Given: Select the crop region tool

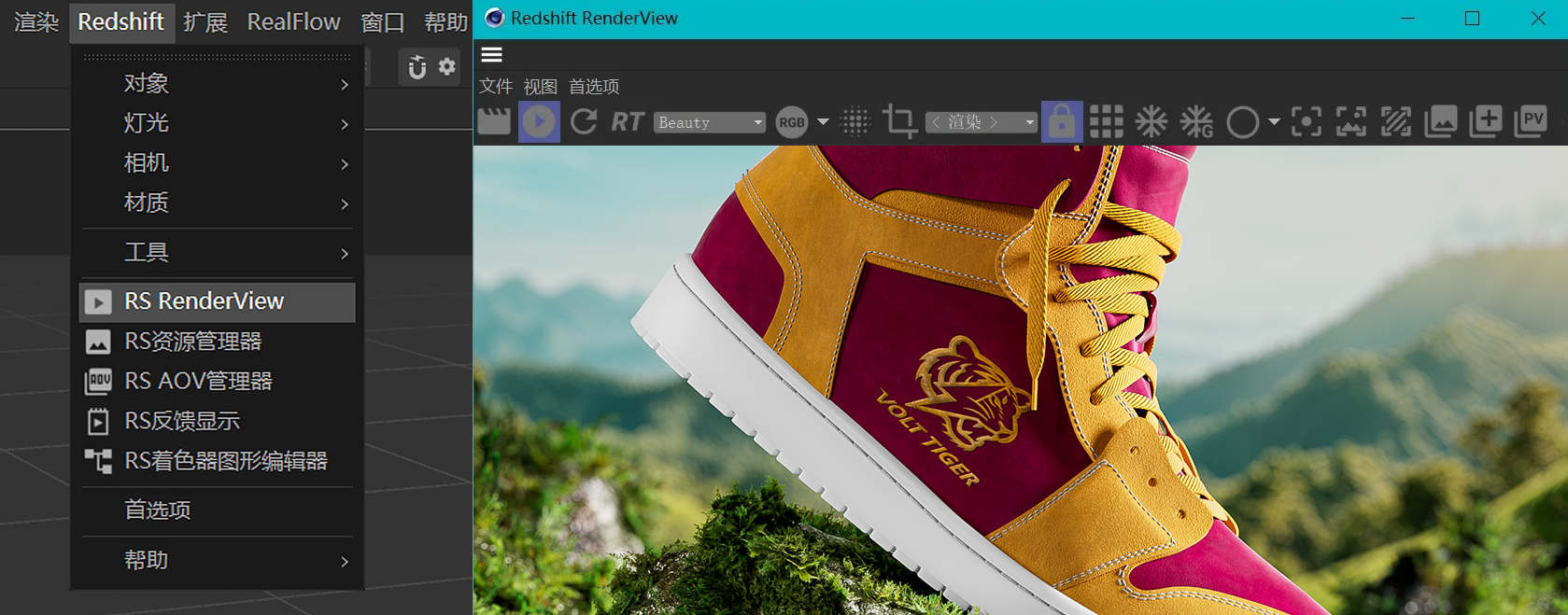Looking at the screenshot, I should [x=899, y=121].
